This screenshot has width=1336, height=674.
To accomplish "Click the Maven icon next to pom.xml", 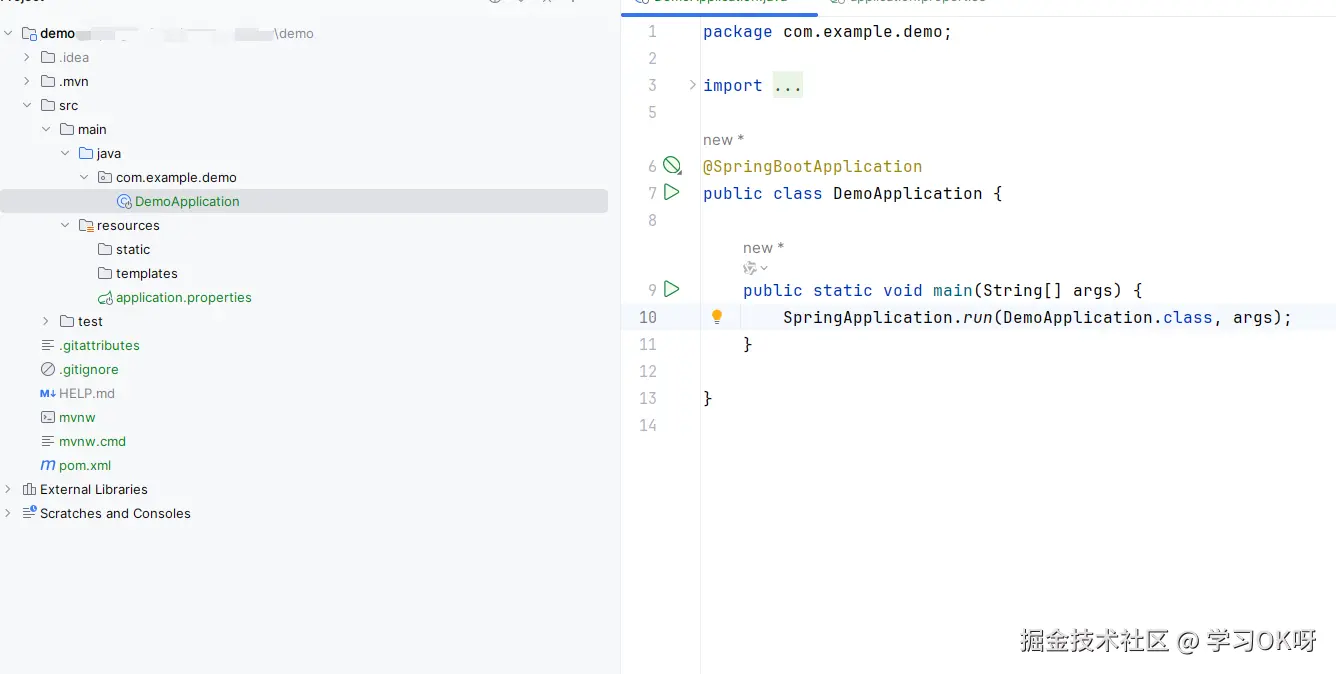I will click(48, 465).
